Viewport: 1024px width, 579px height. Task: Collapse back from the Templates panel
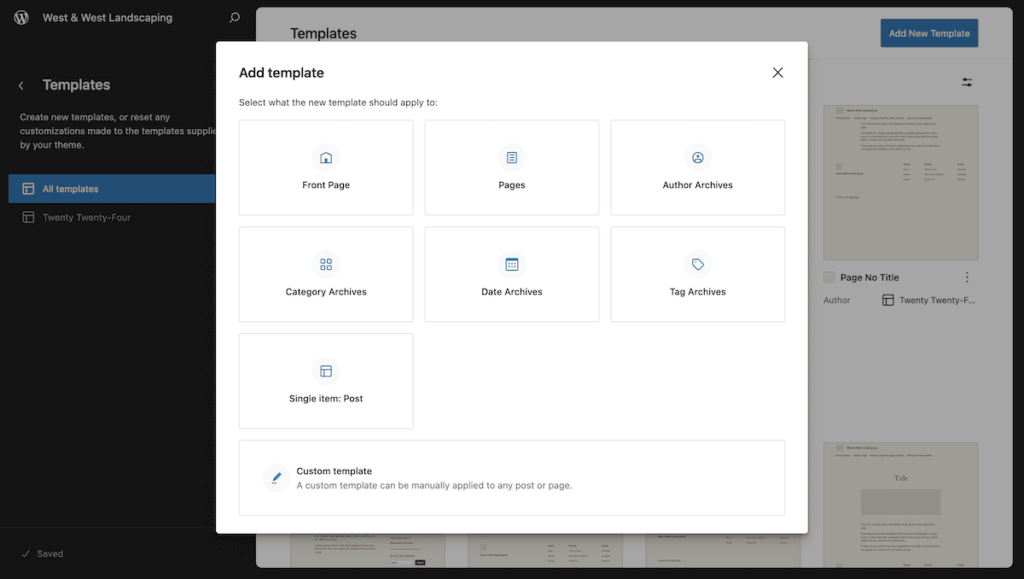(x=22, y=85)
